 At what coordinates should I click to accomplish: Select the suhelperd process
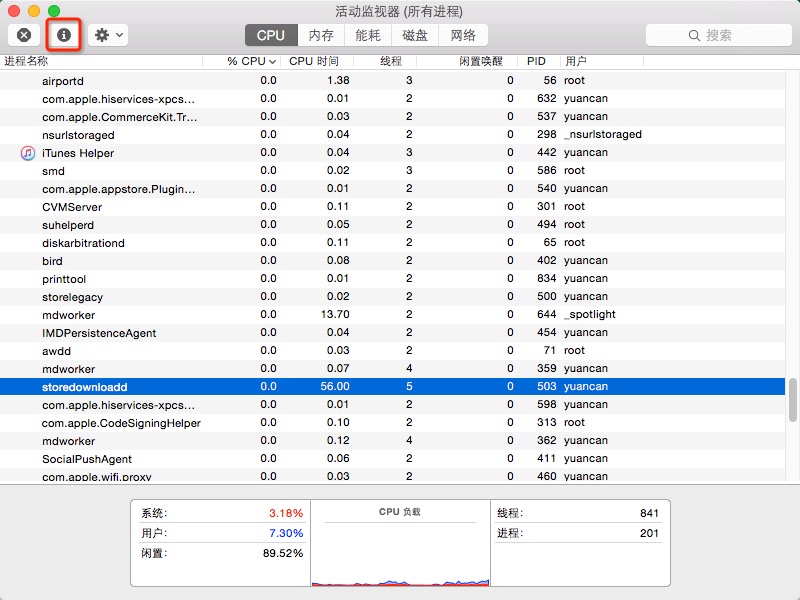click(x=392, y=224)
